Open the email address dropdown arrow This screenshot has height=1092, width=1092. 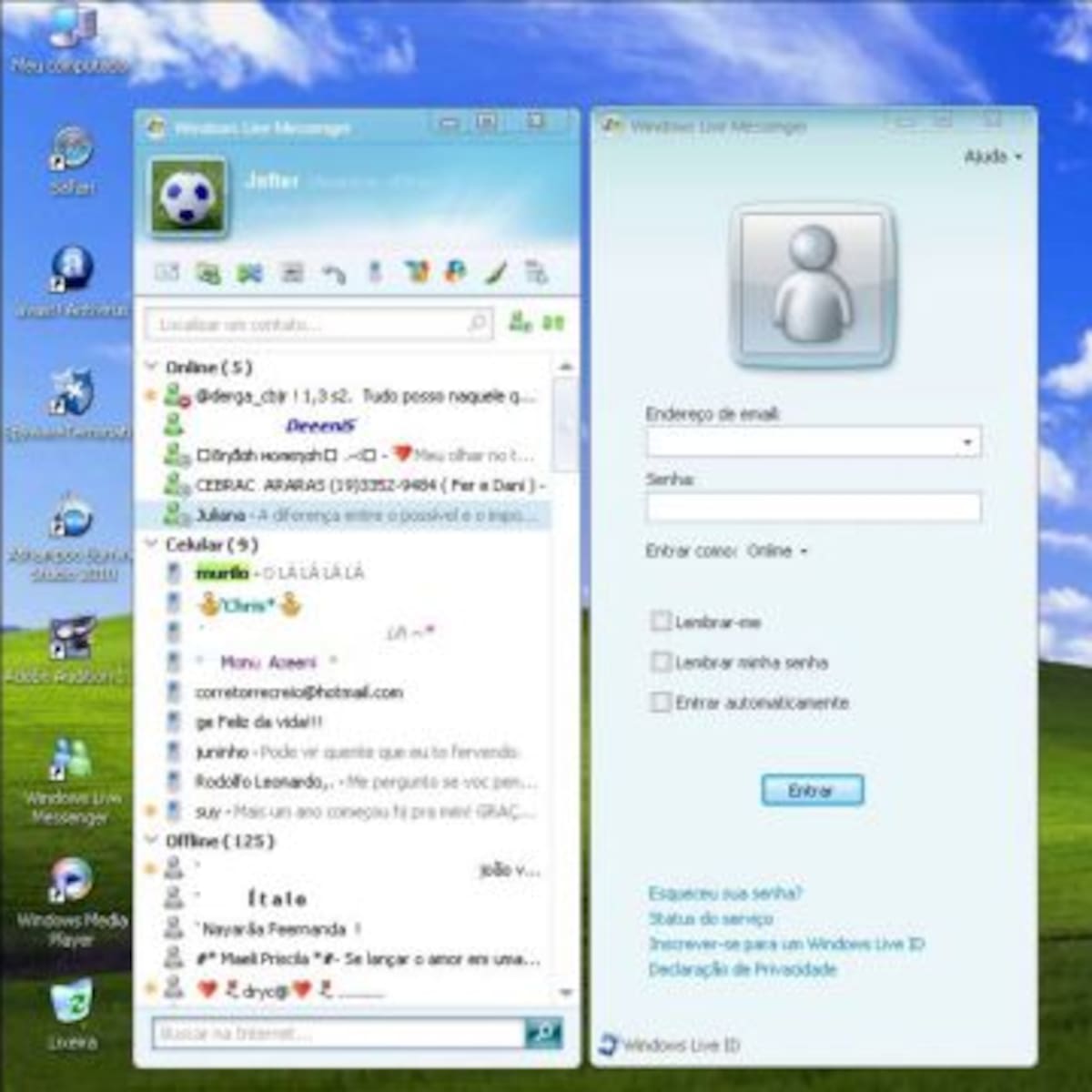tap(966, 442)
